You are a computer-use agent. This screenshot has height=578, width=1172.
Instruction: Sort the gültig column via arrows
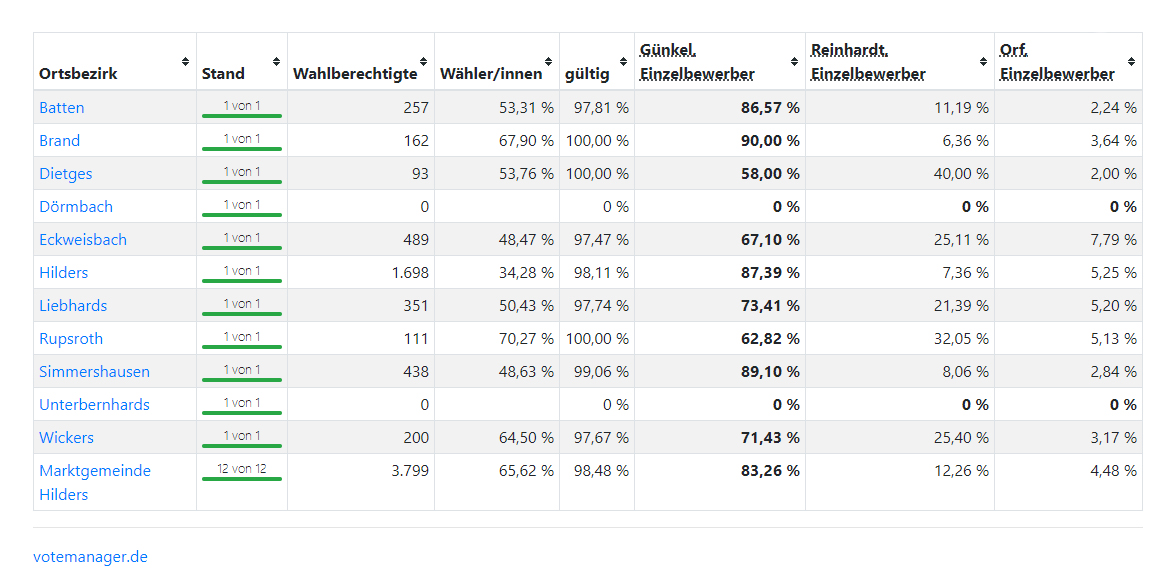tap(623, 61)
